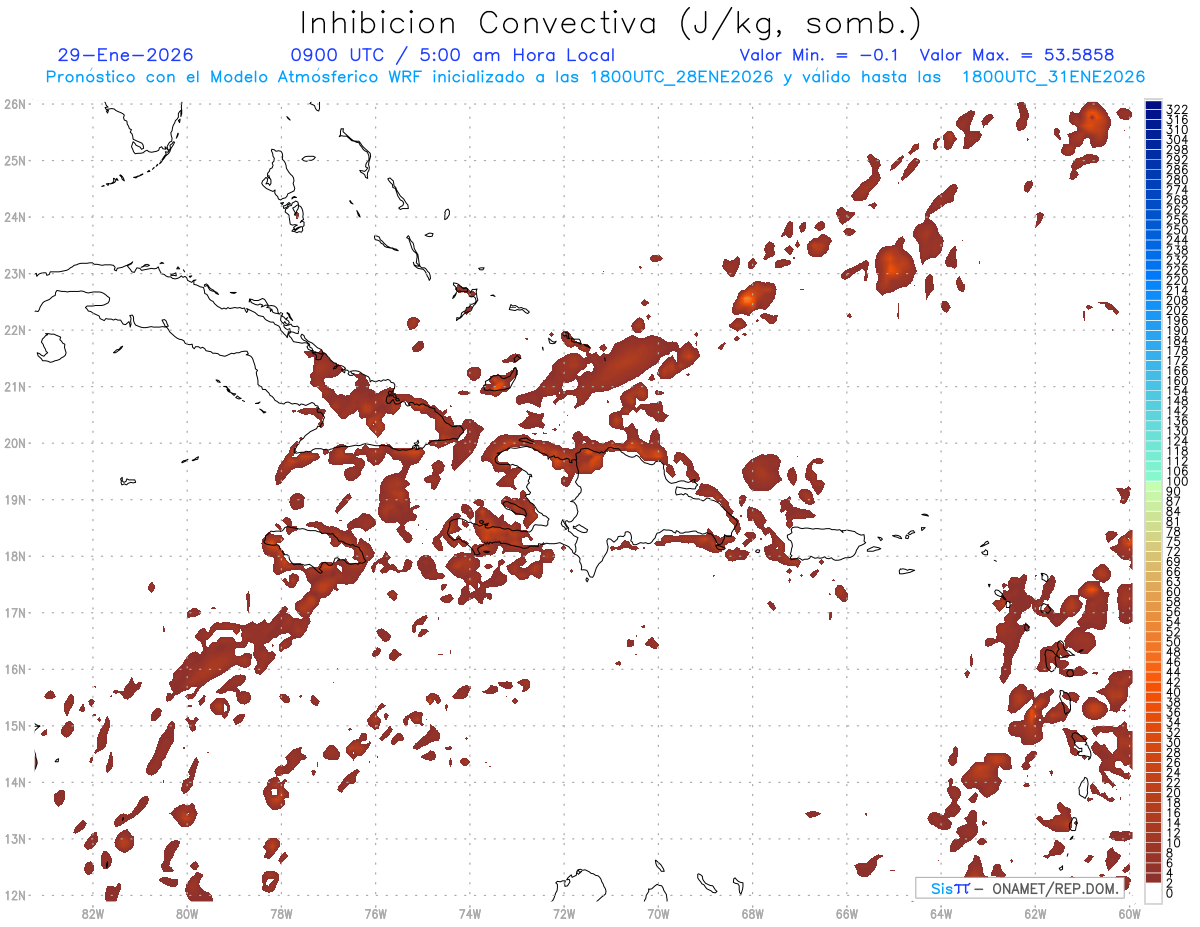The height and width of the screenshot is (927, 1200).
Task: Click the '100' value on the color scale
Action: (1177, 482)
